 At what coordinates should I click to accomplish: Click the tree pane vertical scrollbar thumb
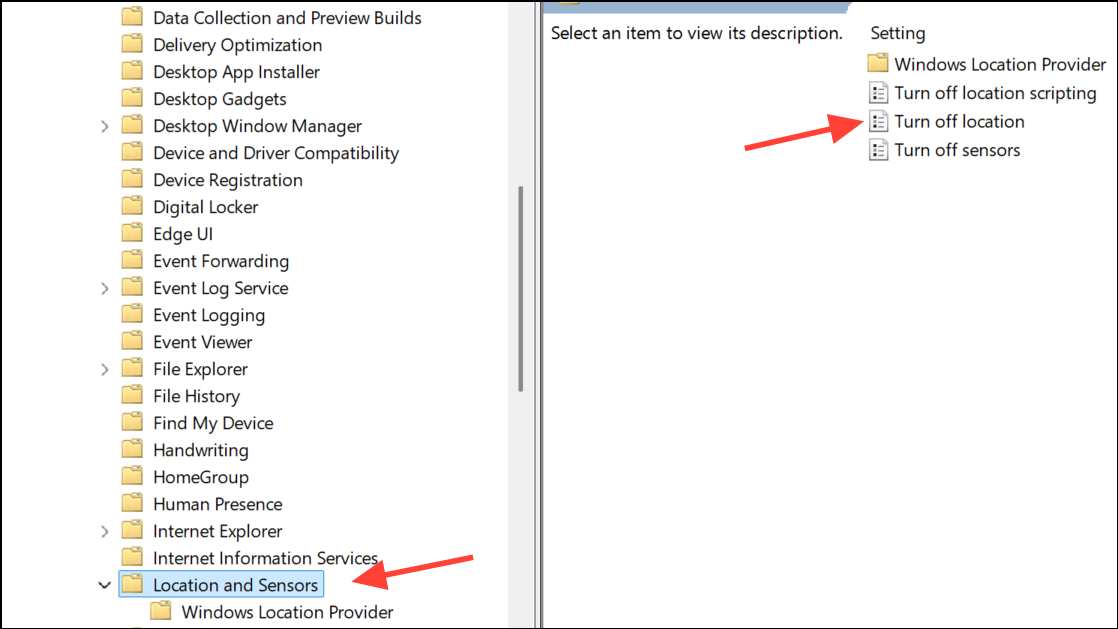click(x=520, y=289)
